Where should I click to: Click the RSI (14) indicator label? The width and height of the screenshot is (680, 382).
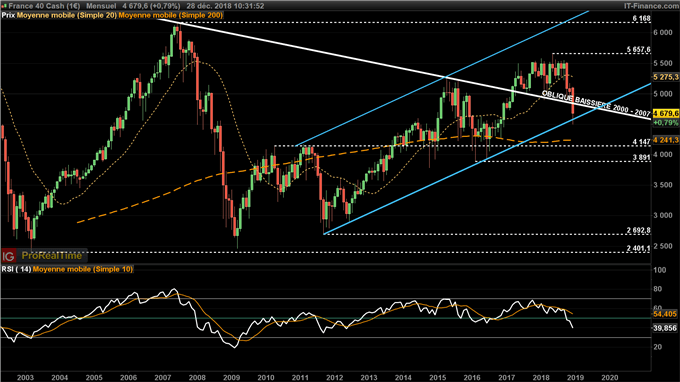[x=16, y=269]
